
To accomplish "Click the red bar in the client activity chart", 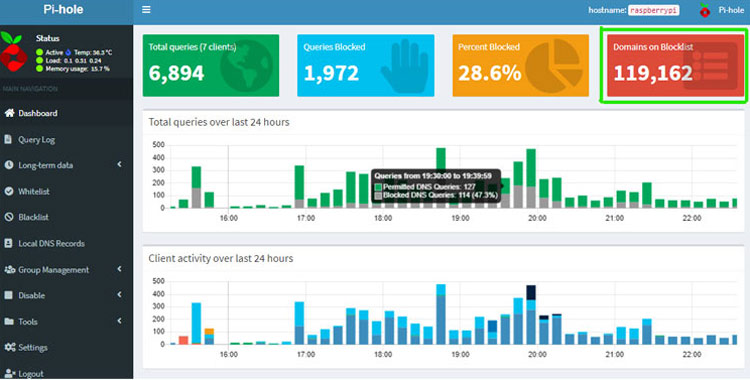I will point(183,340).
